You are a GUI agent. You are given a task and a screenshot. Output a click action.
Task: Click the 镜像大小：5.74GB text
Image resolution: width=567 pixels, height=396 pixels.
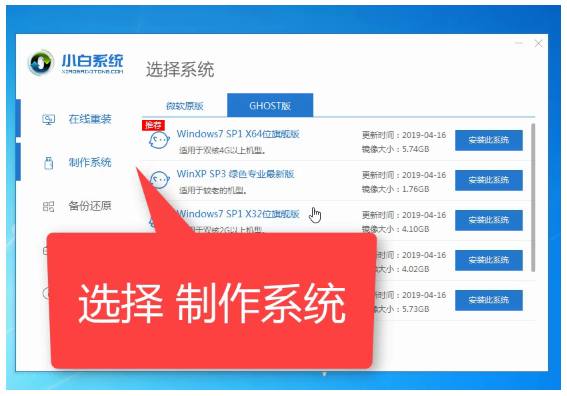point(396,149)
